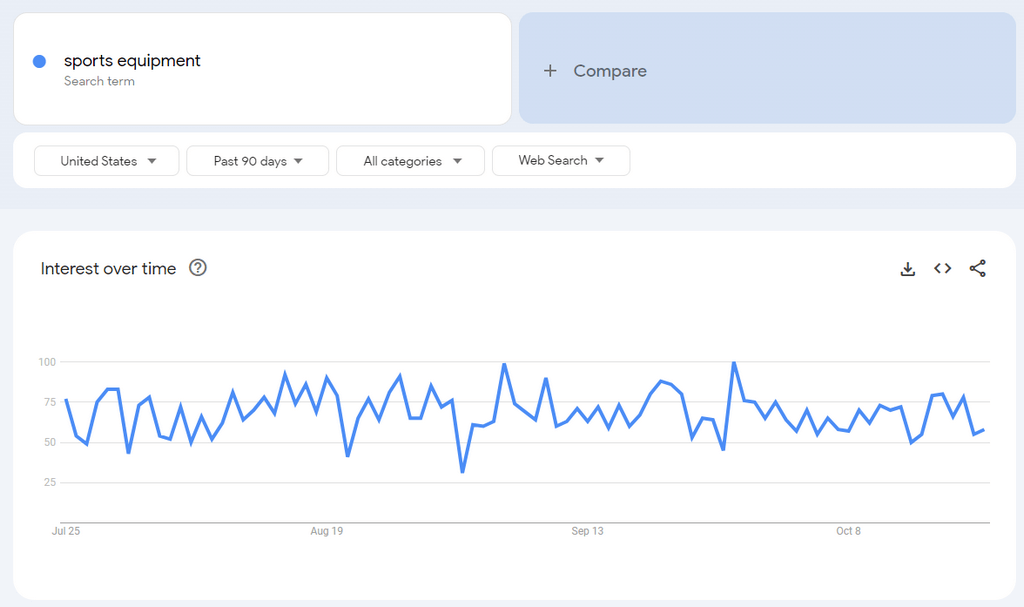Download the Interest over time CSV
Screen dimensions: 1024x607
908,269
